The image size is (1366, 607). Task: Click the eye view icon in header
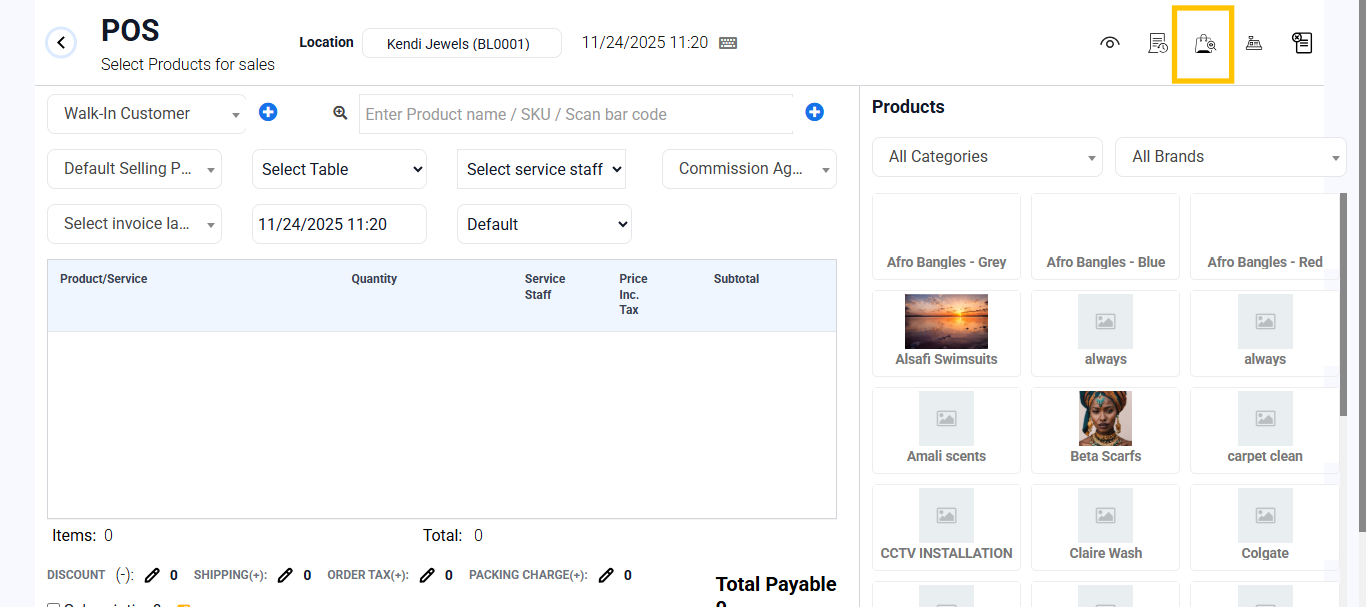pos(1109,43)
